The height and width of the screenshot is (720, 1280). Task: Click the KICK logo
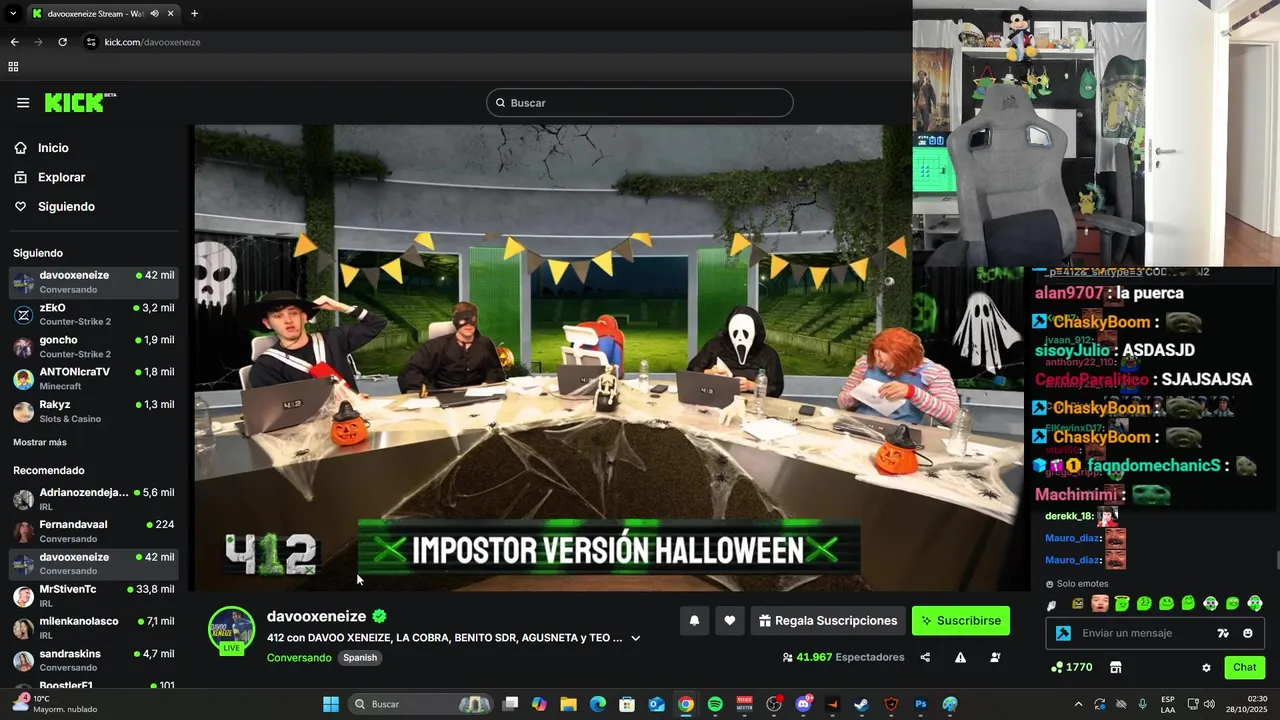[79, 103]
